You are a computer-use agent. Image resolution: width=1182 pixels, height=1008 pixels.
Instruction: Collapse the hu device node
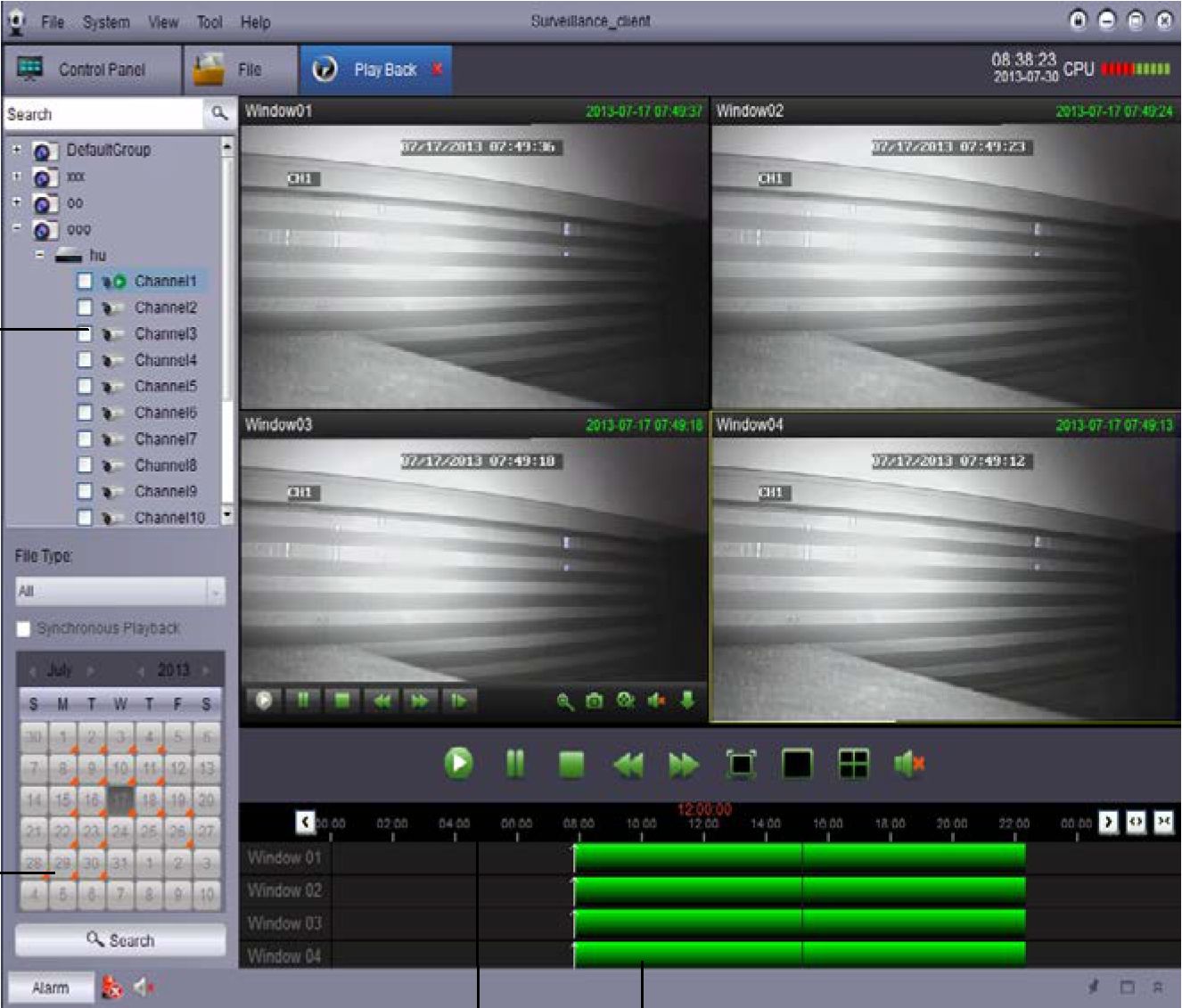pyautogui.click(x=40, y=255)
